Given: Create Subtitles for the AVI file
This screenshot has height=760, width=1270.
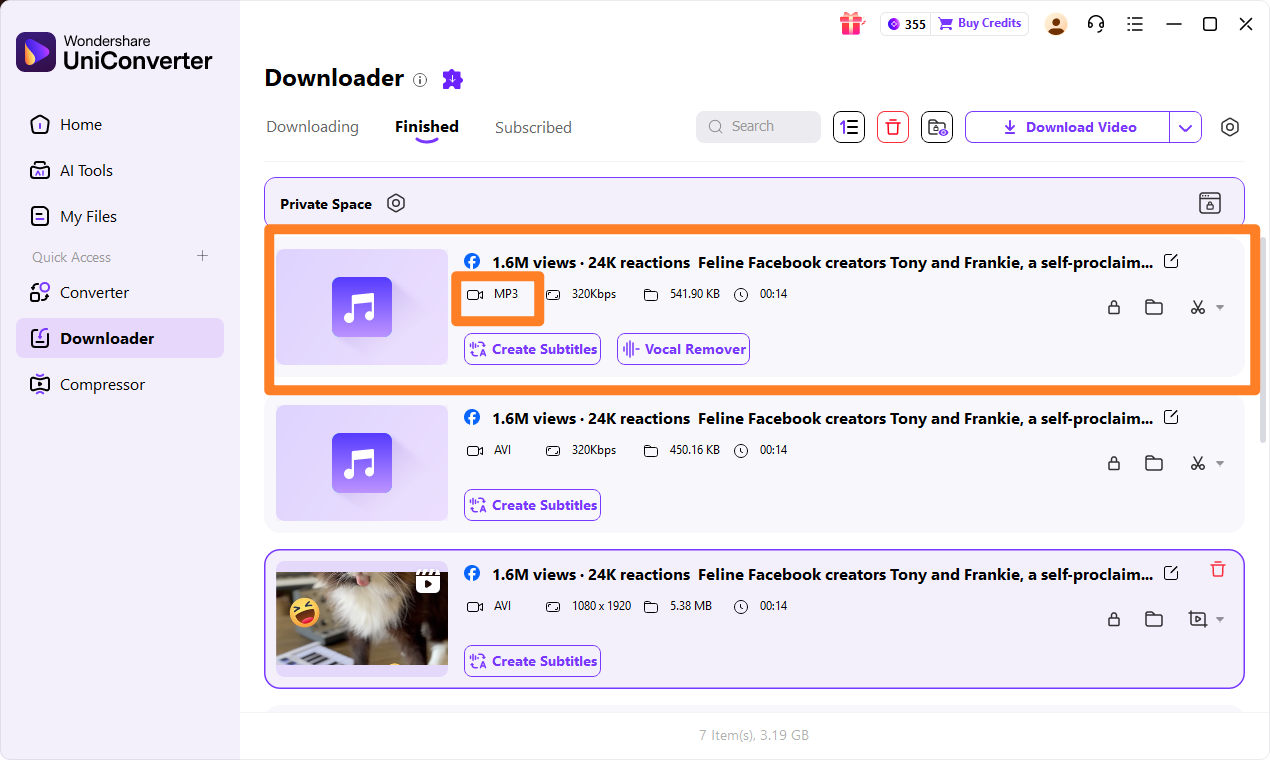Looking at the screenshot, I should coord(532,505).
